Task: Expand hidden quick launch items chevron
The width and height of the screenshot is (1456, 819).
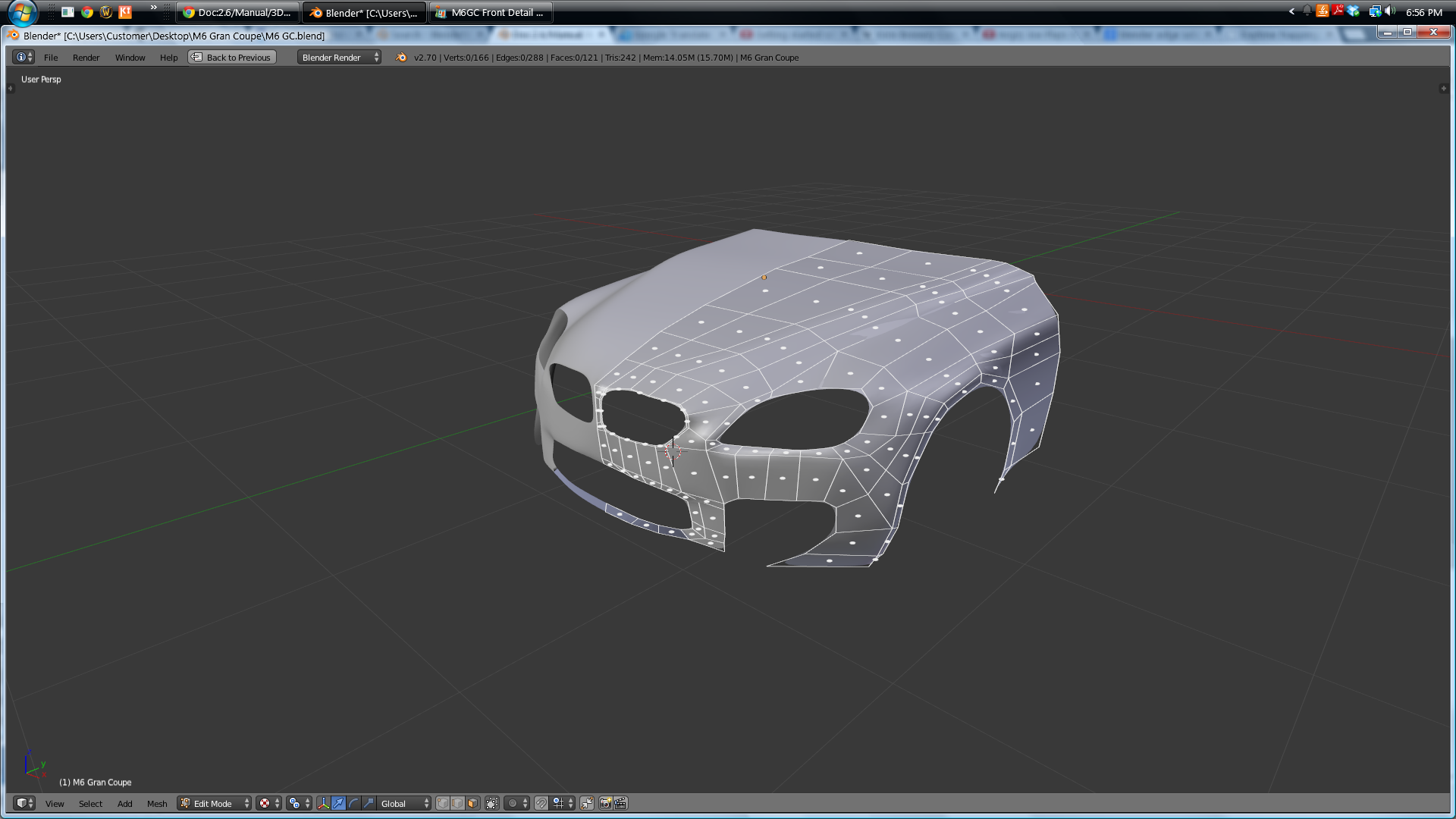Action: coord(154,8)
